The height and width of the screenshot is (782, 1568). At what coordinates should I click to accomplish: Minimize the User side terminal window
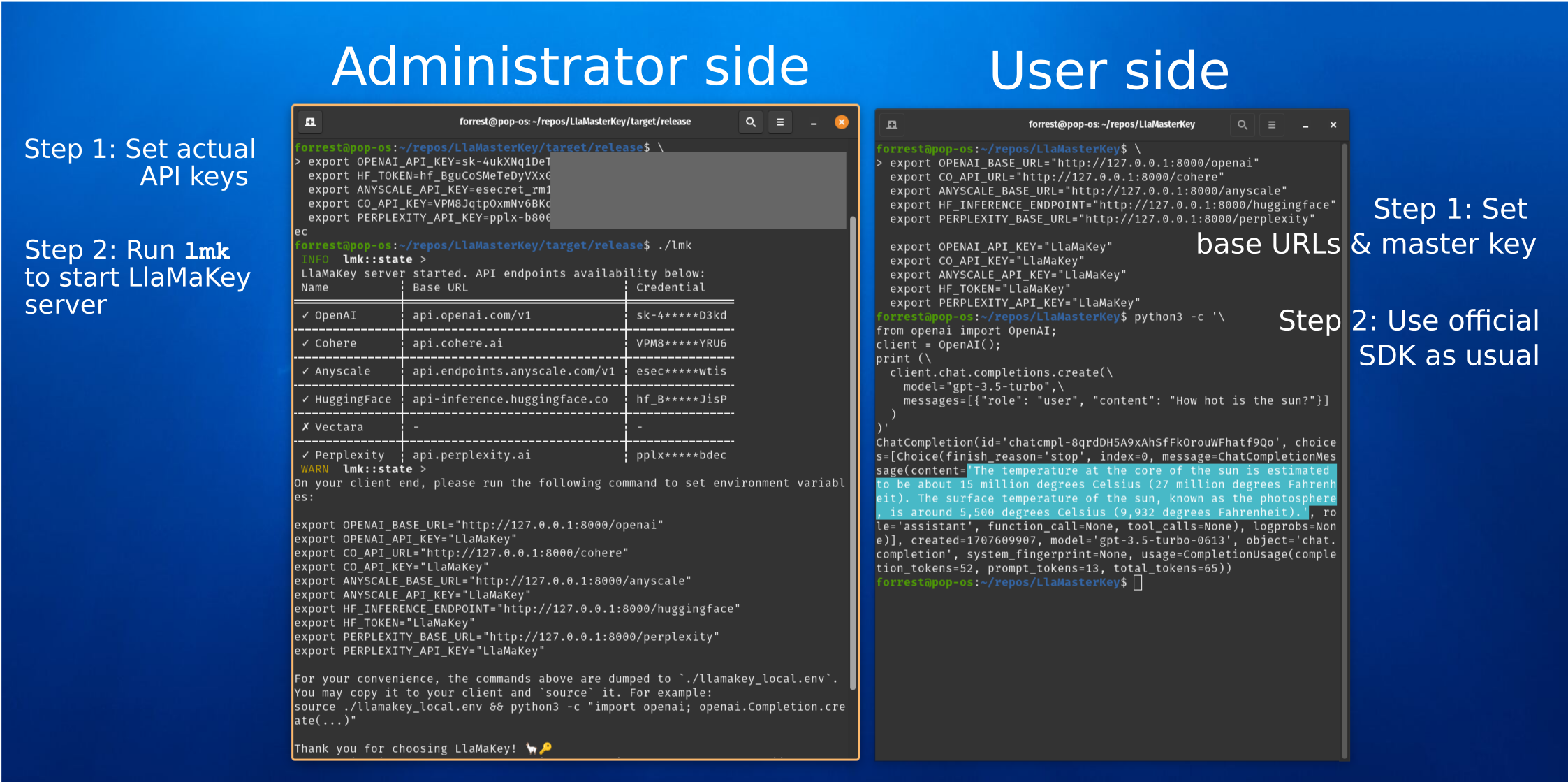click(x=1305, y=125)
